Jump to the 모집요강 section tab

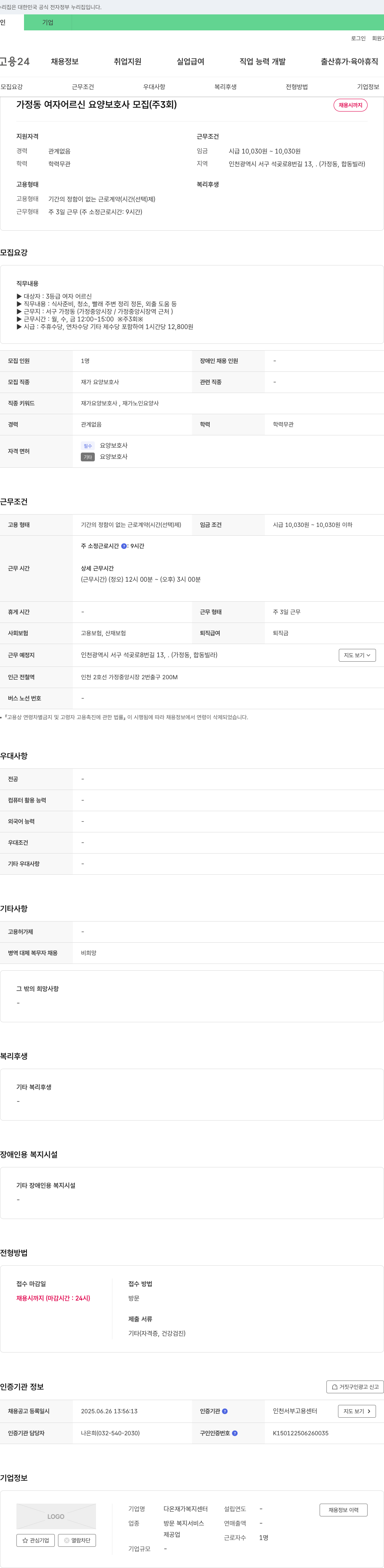pyautogui.click(x=12, y=87)
